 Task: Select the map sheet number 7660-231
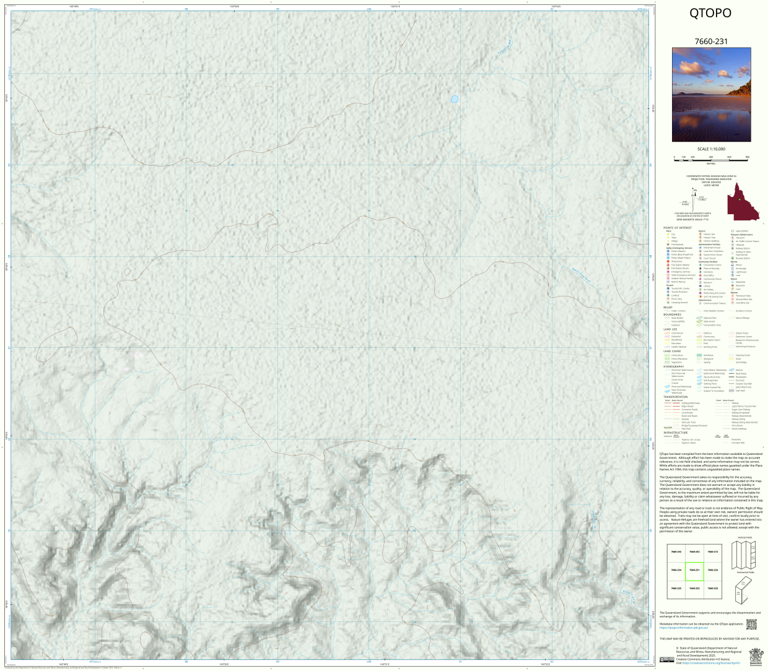coord(711,41)
